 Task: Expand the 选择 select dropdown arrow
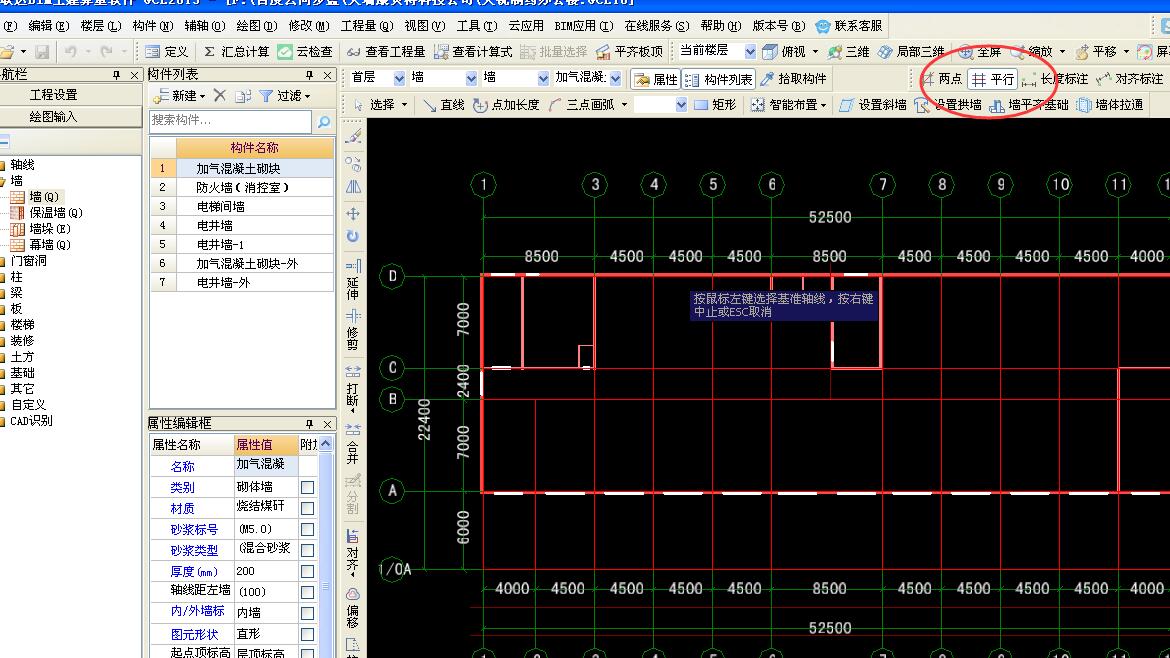404,105
